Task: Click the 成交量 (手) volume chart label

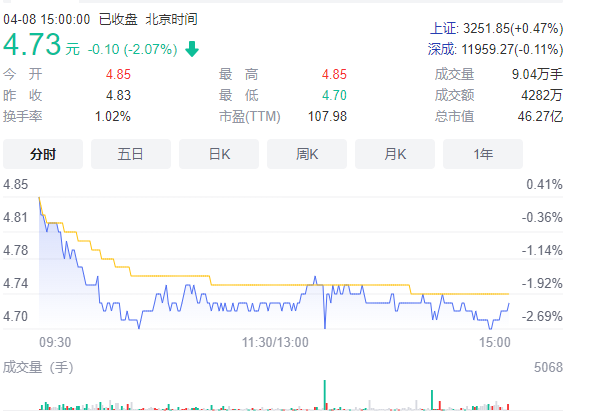Action: pos(38,367)
